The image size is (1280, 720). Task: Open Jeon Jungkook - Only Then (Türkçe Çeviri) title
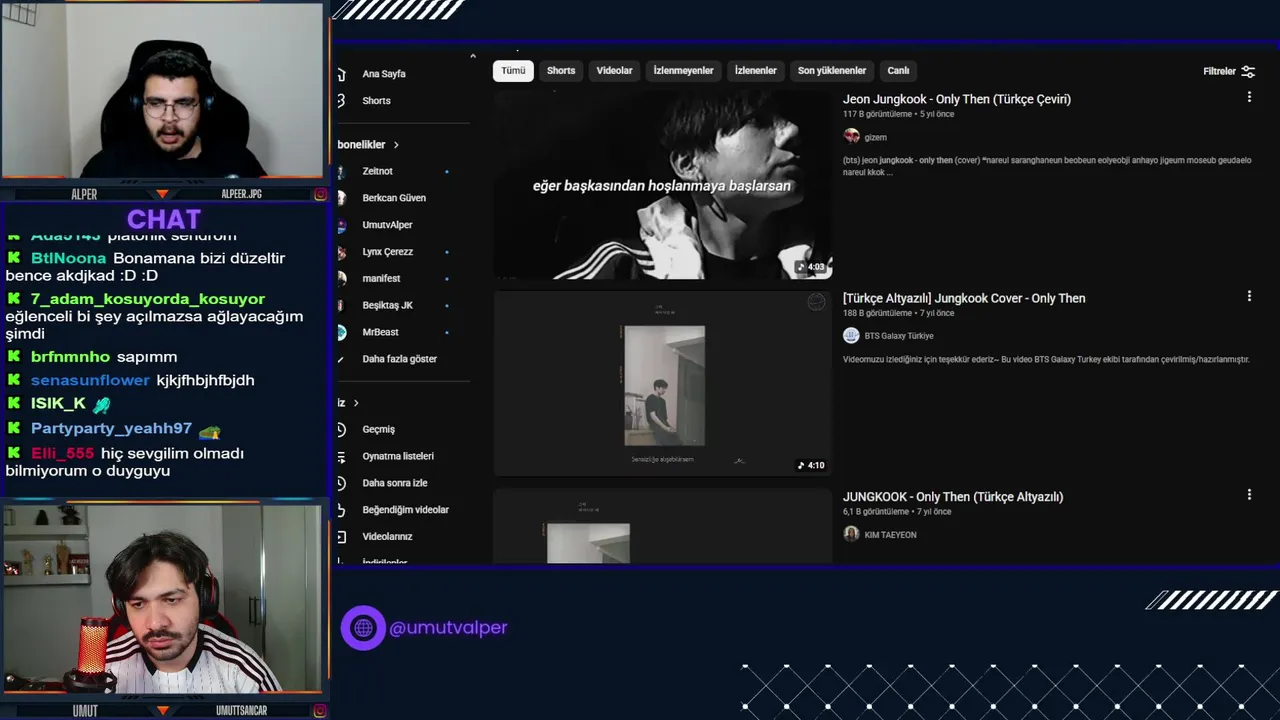pos(957,99)
